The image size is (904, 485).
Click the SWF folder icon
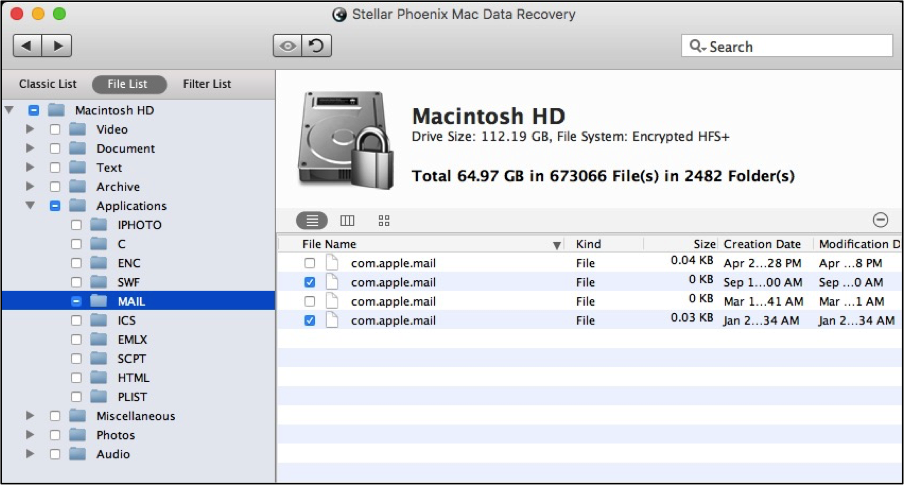[99, 281]
